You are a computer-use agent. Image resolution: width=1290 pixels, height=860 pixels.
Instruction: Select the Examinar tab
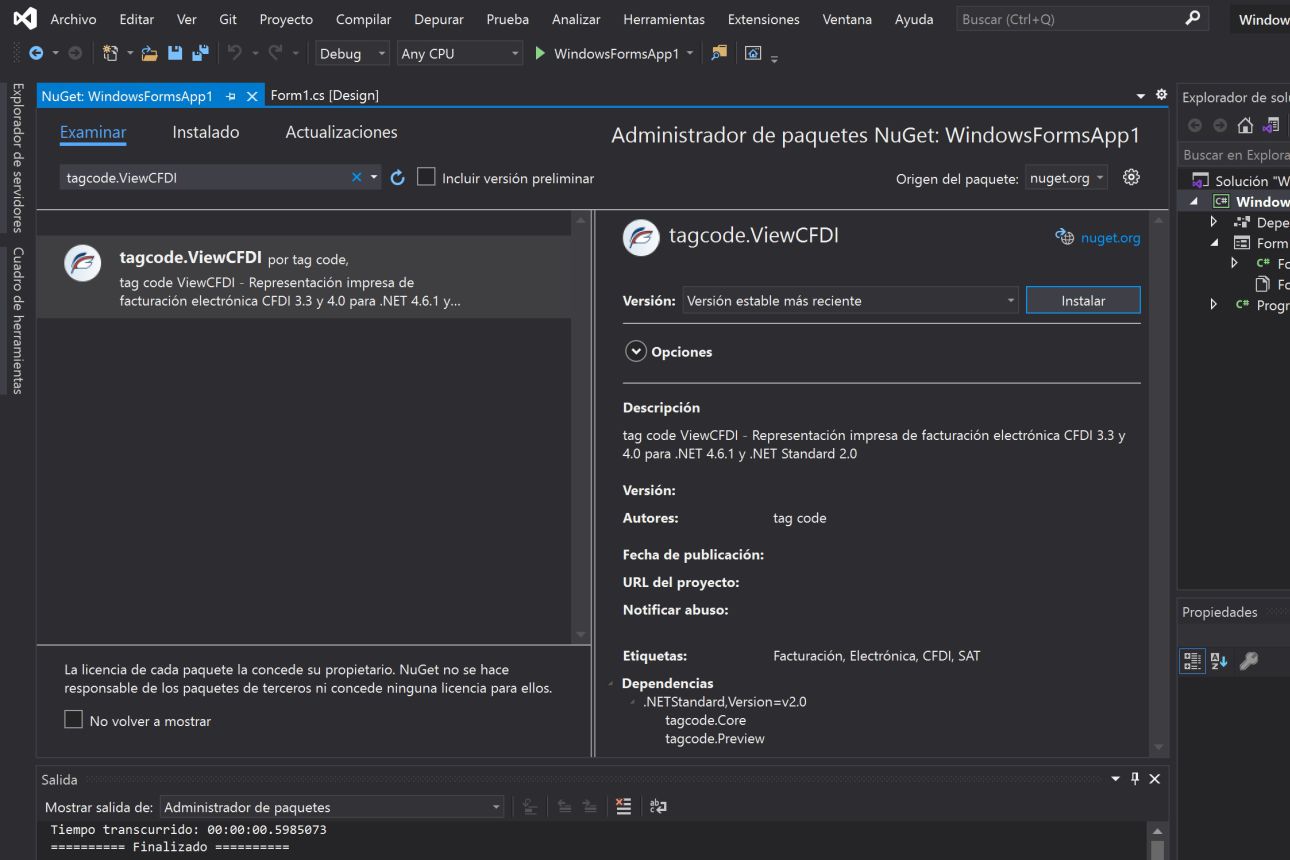tap(93, 132)
